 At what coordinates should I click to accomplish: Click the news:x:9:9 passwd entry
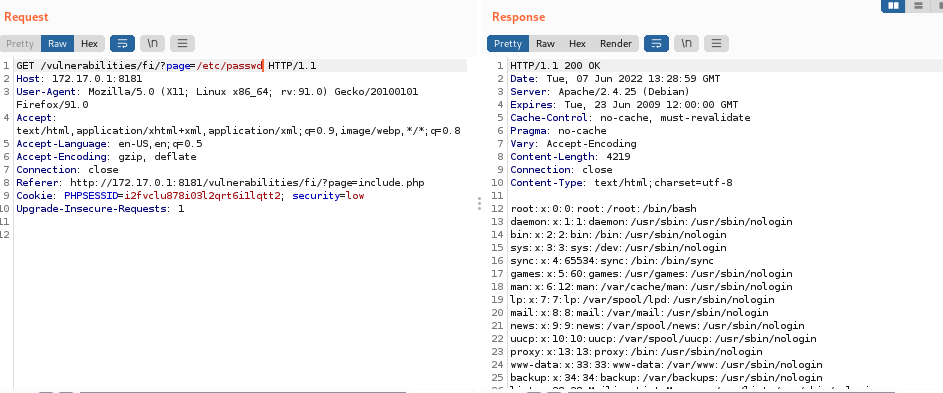tap(657, 326)
